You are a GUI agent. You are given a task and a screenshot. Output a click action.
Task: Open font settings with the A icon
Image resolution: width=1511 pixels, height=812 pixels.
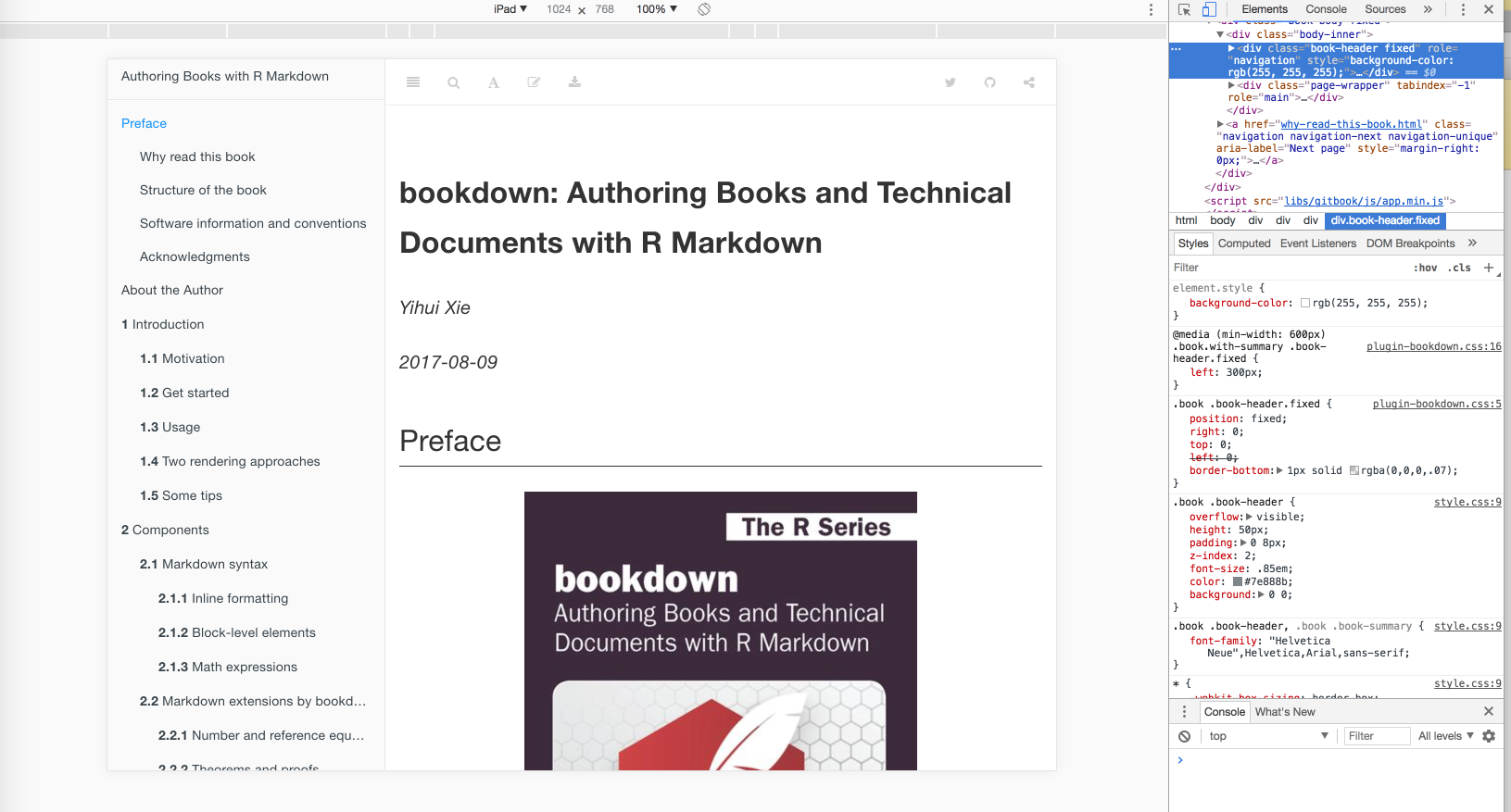(x=494, y=82)
